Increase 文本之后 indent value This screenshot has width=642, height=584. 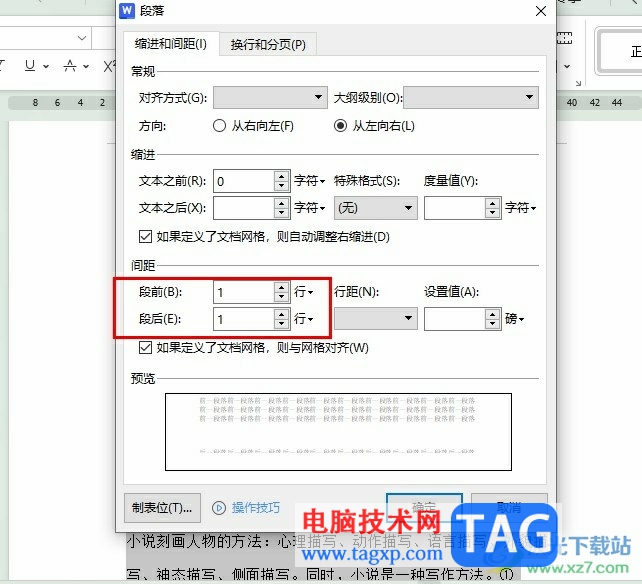click(x=281, y=203)
